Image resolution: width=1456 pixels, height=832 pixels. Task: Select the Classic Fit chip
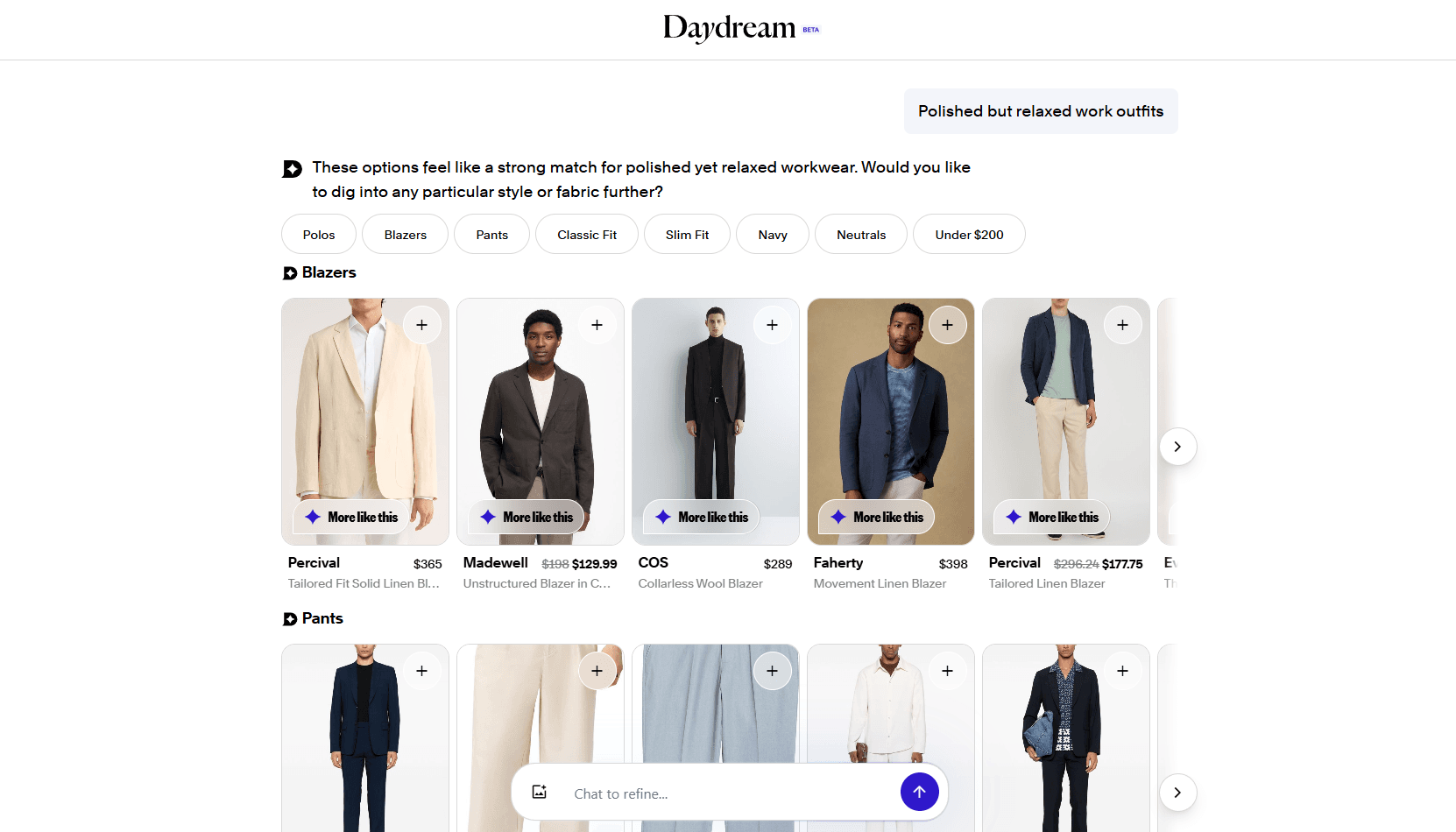point(587,235)
